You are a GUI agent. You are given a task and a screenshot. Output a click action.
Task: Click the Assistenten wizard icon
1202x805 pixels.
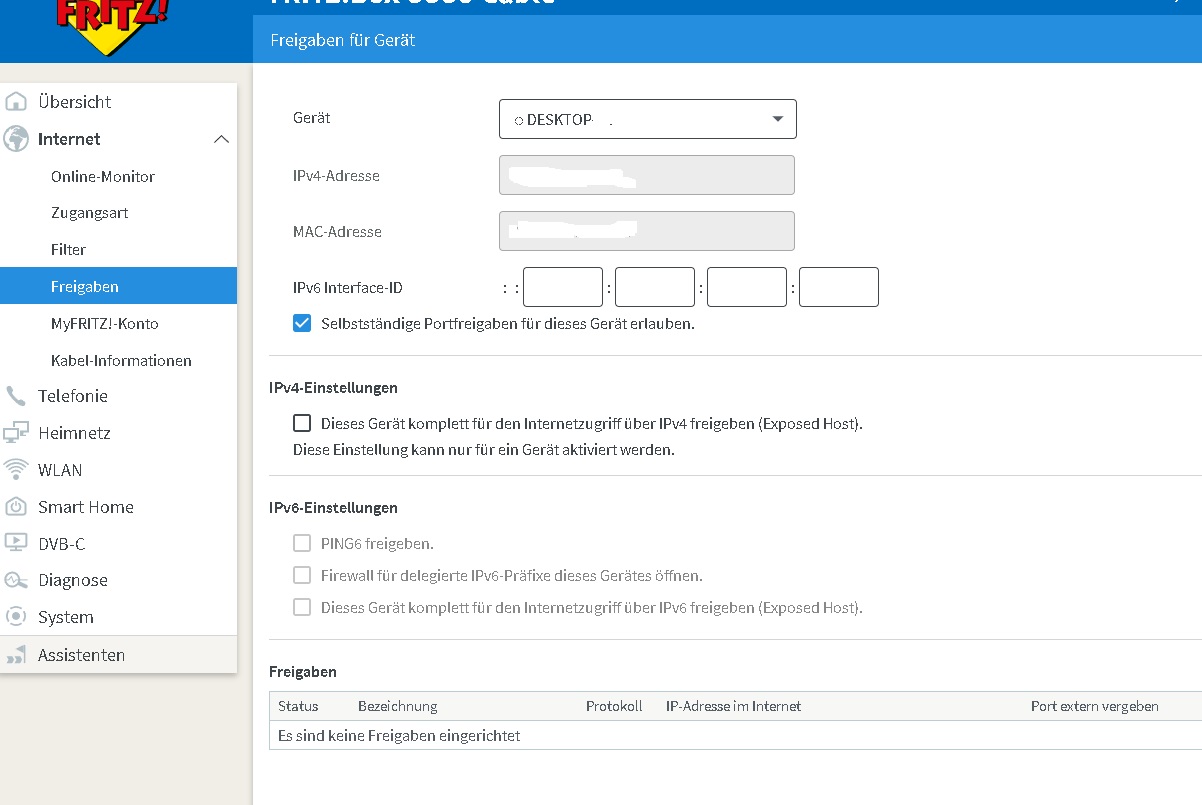pyautogui.click(x=16, y=655)
